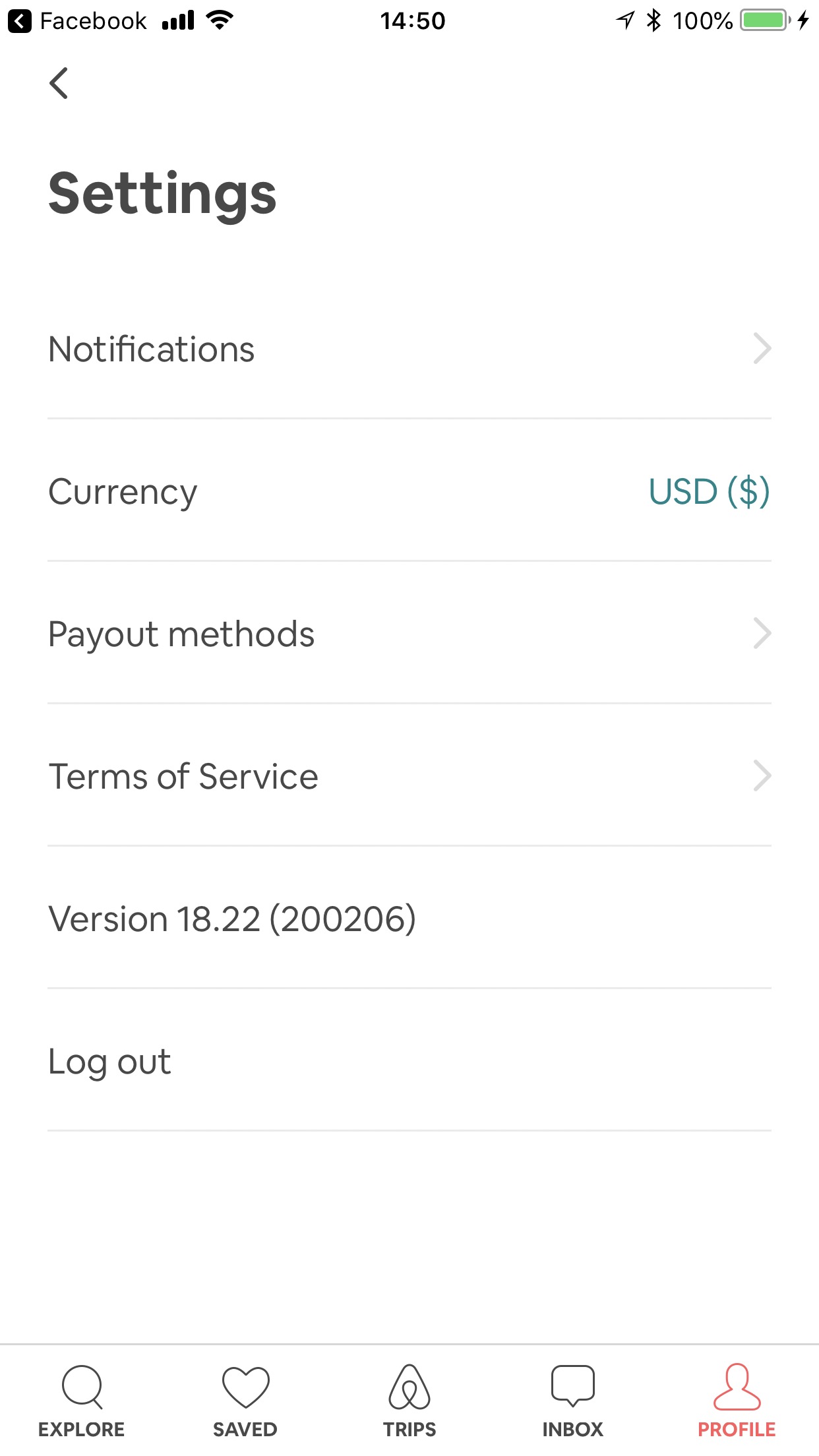The height and width of the screenshot is (1456, 819).
Task: Switch to the INBOX tab label
Action: pyautogui.click(x=572, y=1430)
